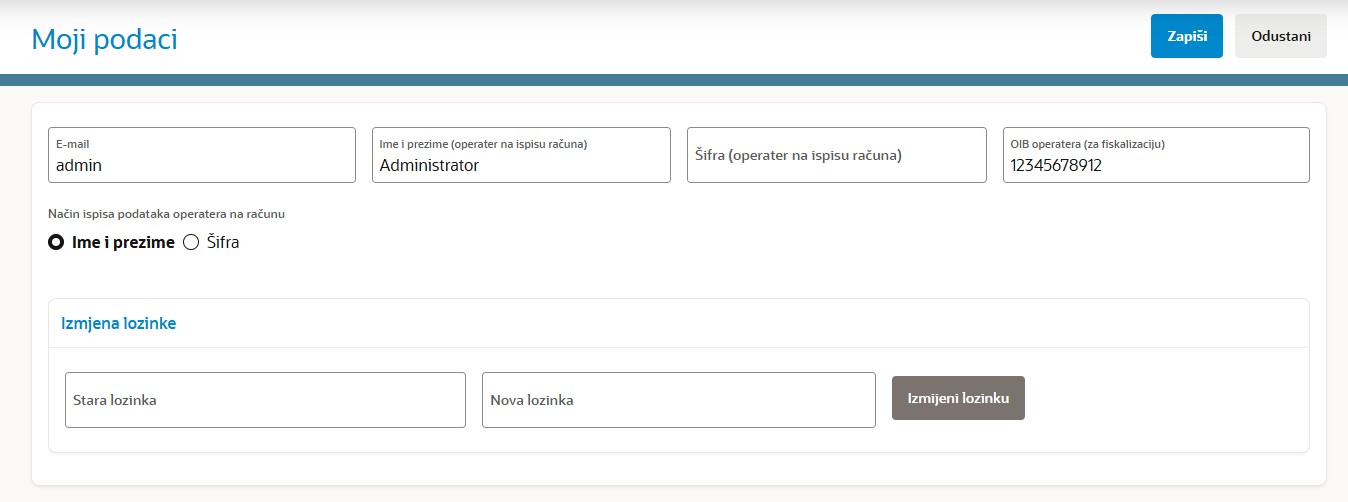The width and height of the screenshot is (1348, 502).
Task: Choose the 'Šifra' radio button option
Action: coord(191,242)
